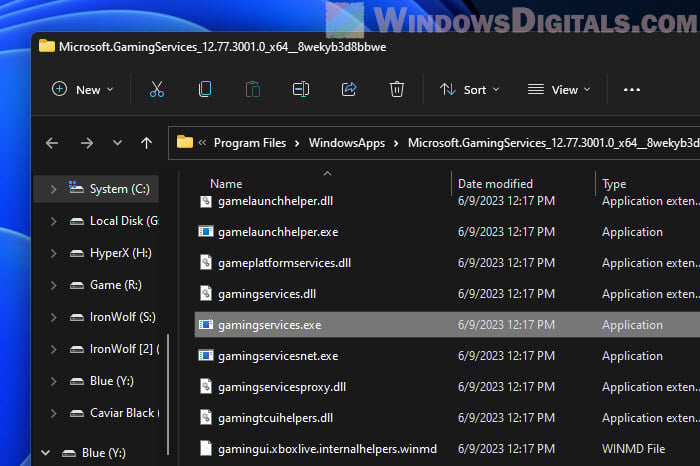Image resolution: width=700 pixels, height=466 pixels.
Task: Go forward with the right arrow
Action: 87,143
